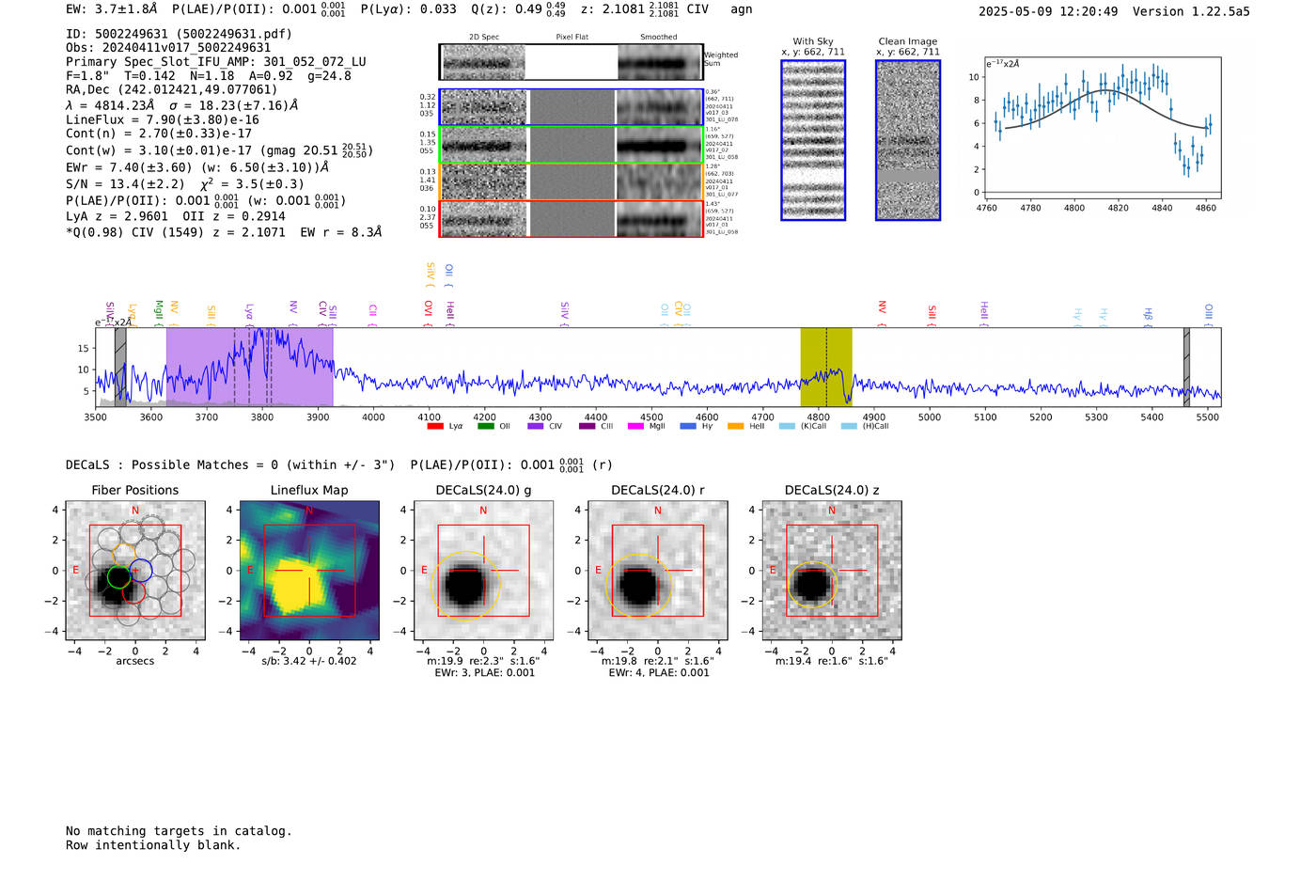Click the z: 2.1081 header value
This screenshot has width=1316, height=896.
coord(629,9)
